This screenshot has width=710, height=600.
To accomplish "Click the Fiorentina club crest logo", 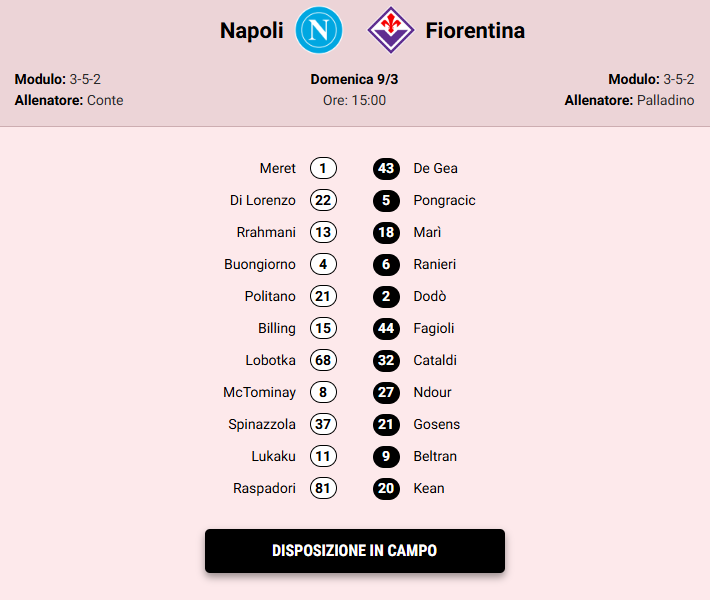I will (x=390, y=30).
